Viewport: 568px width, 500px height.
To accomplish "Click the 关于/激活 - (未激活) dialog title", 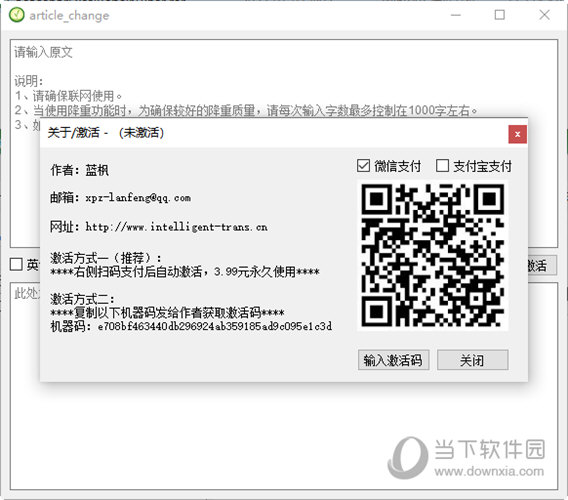I will pos(106,133).
